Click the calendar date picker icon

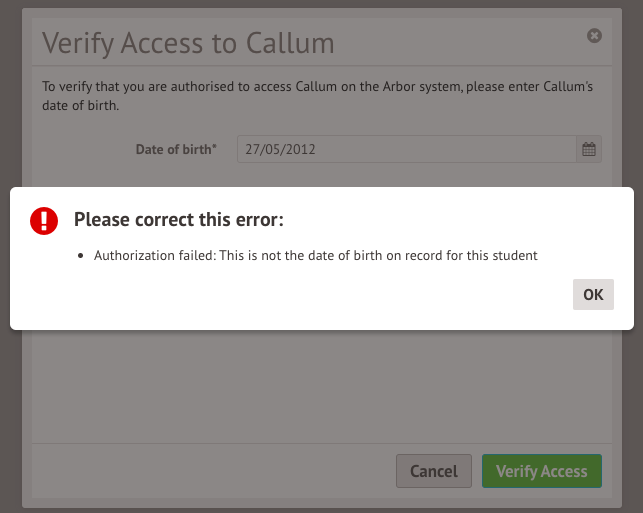click(x=589, y=149)
